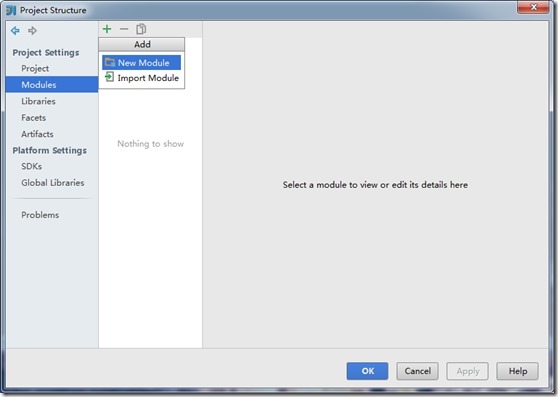Open the Artifacts section
Viewport: 558px width, 397px height.
click(x=37, y=134)
